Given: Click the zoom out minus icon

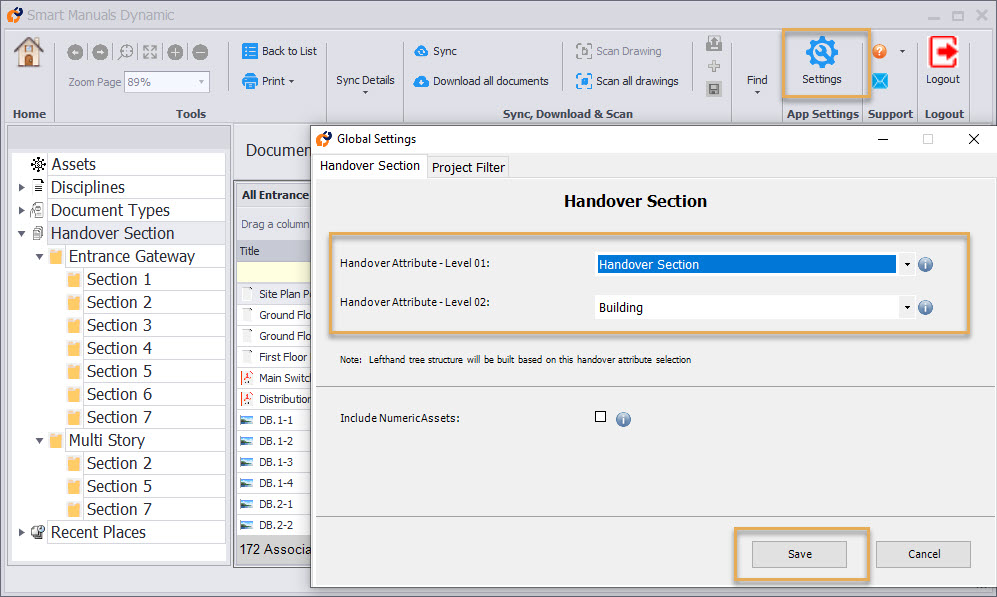Looking at the screenshot, I should coord(200,52).
